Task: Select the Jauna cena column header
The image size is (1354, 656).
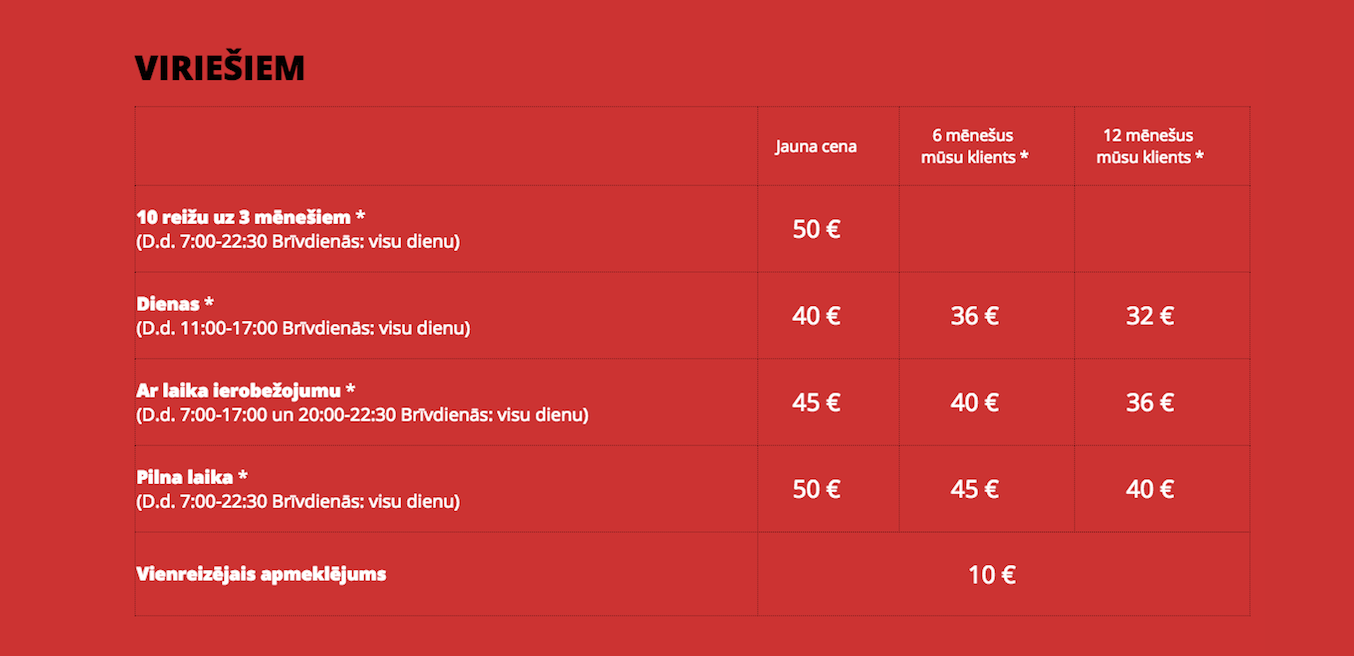Action: pos(816,146)
